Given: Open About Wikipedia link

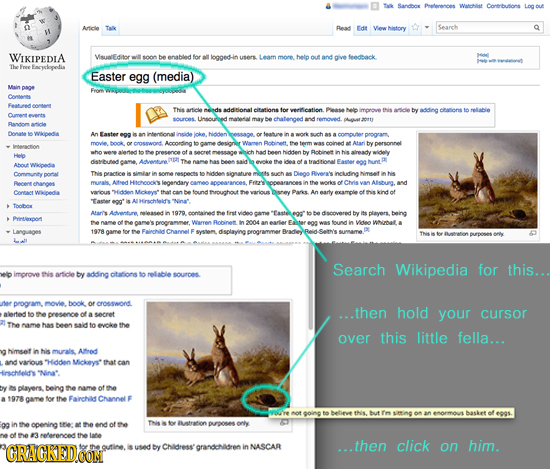Looking at the screenshot, I should [x=34, y=165].
